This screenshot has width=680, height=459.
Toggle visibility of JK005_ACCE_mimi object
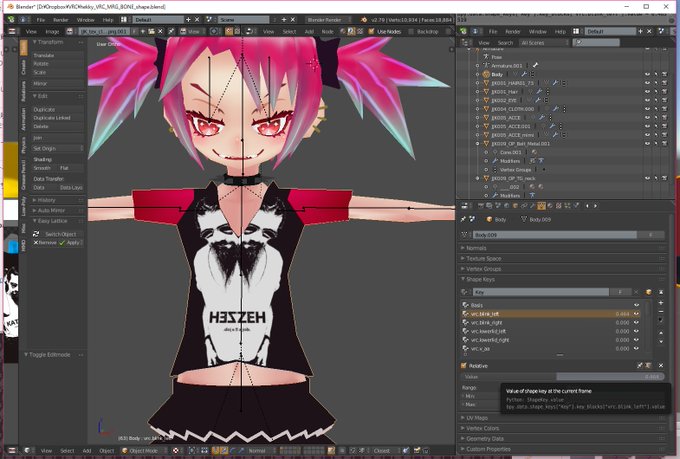(647, 135)
